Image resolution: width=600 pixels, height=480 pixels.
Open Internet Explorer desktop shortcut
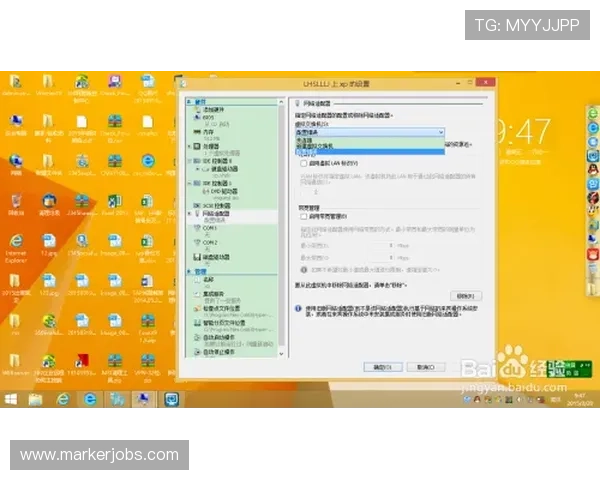click(x=16, y=247)
